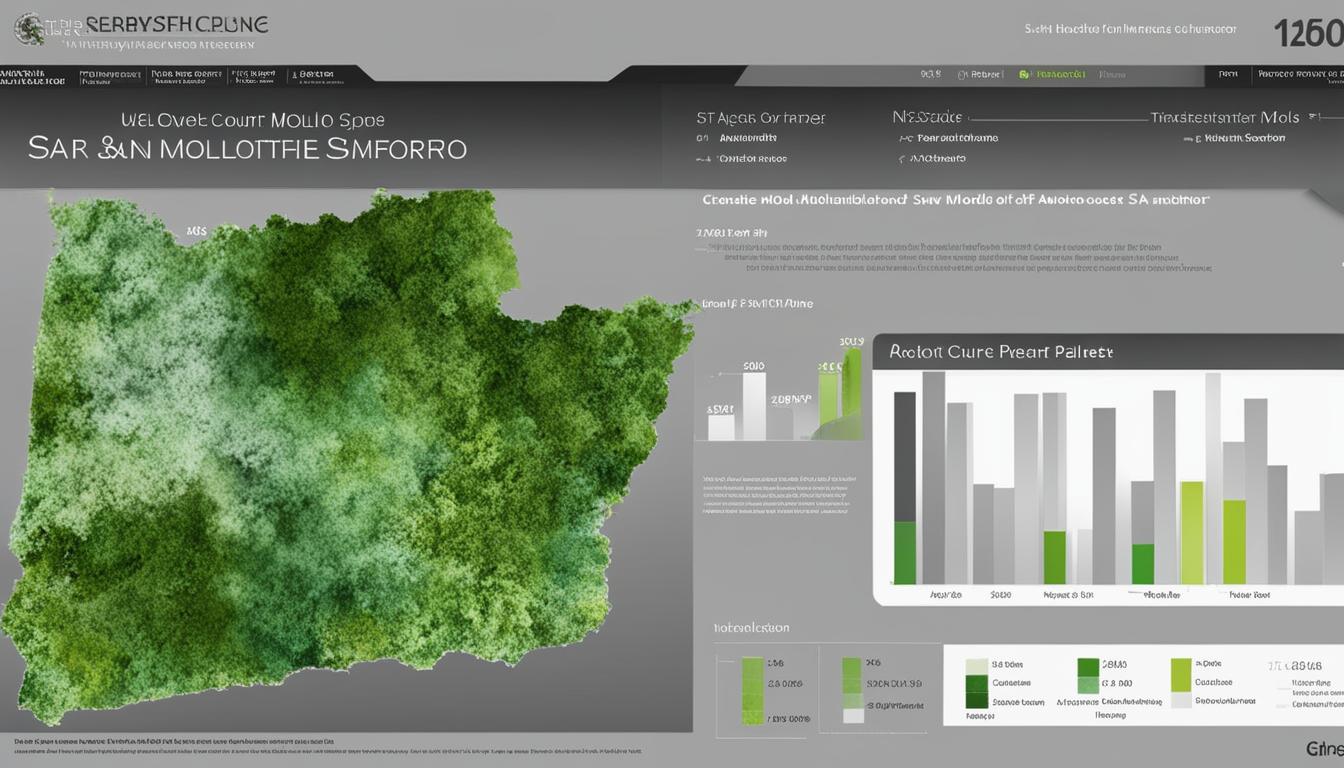1344x768 pixels.
Task: Click the 'ST Ajaob Or famer' heading
Action: click(761, 118)
